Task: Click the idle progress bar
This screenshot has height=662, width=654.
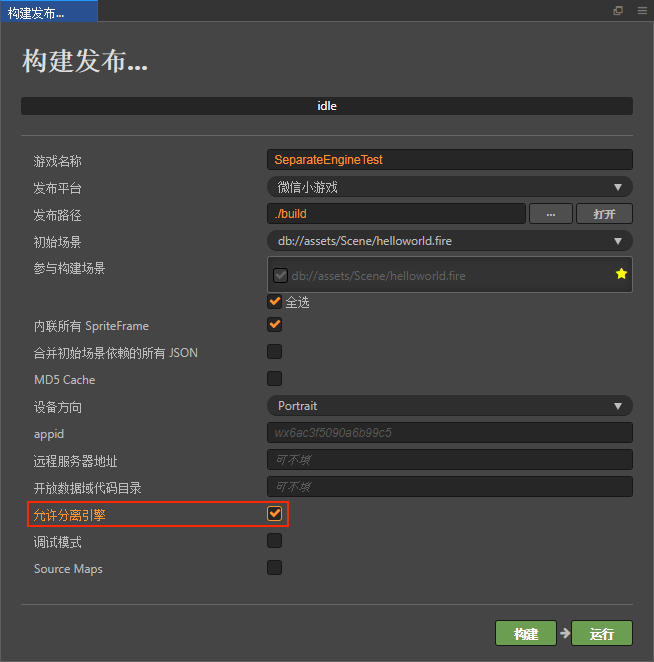Action: click(327, 106)
